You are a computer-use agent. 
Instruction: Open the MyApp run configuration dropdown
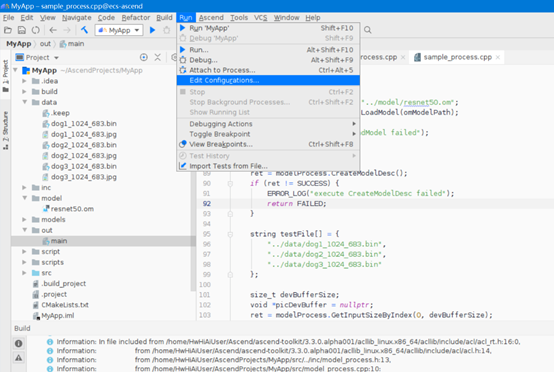point(119,30)
